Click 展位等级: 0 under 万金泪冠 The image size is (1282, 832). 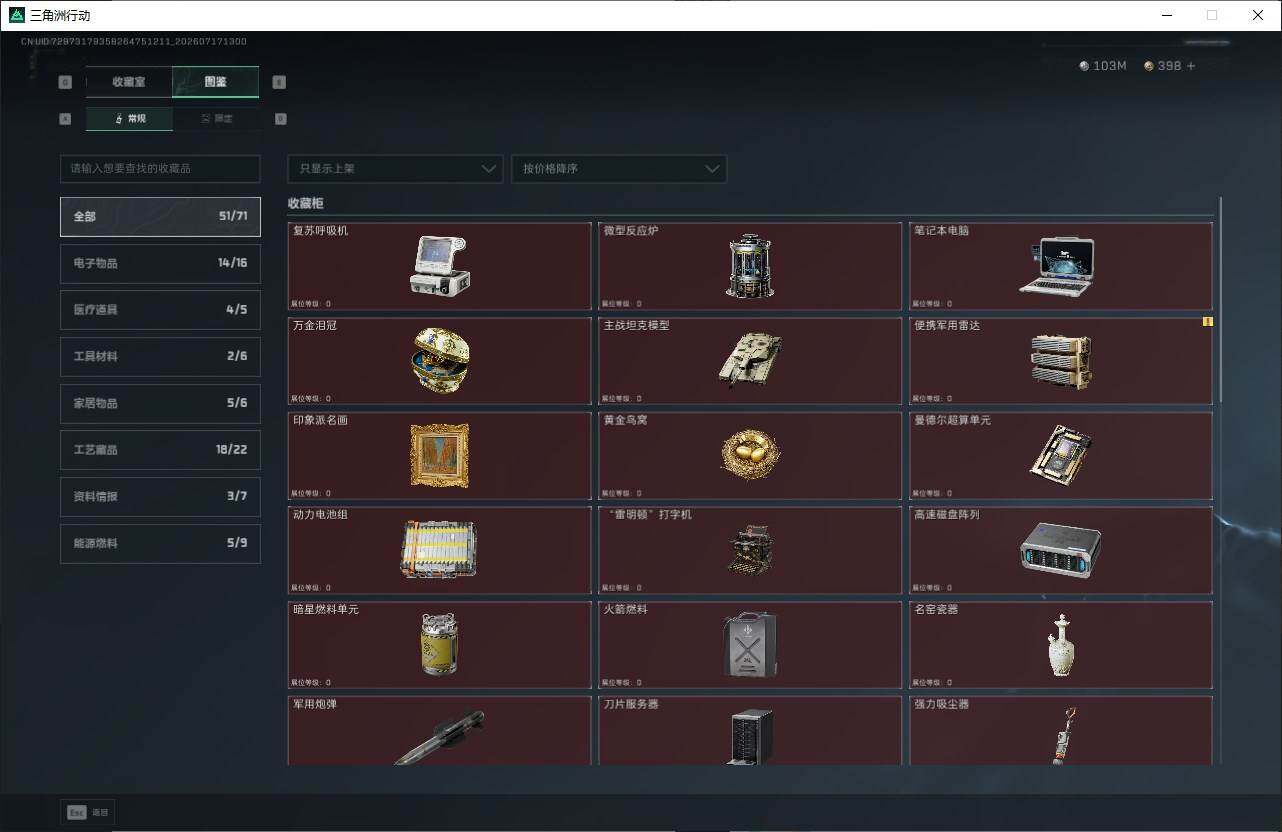(x=311, y=399)
